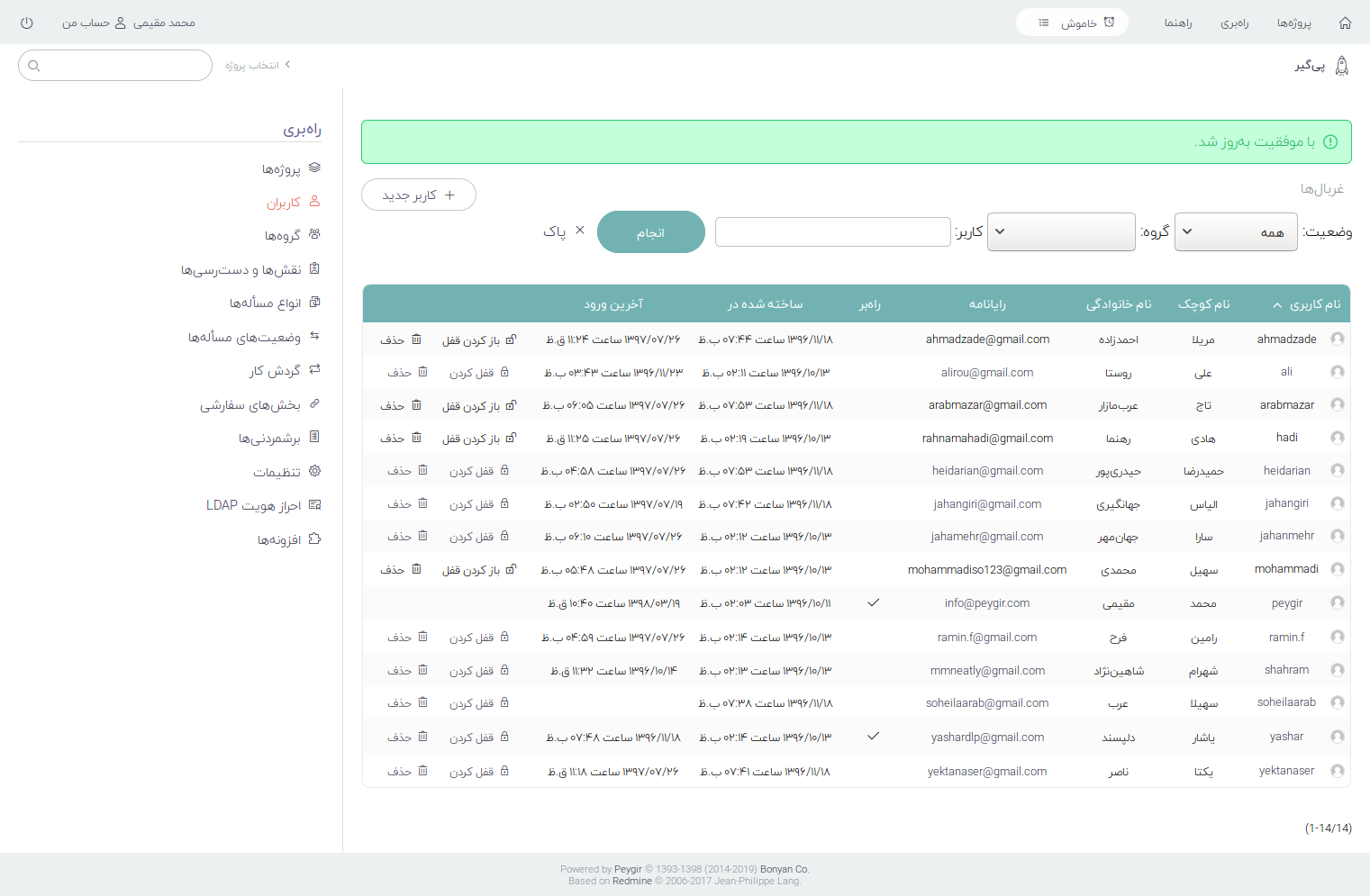
Task: Click the X clear filter icon
Action: tap(580, 231)
